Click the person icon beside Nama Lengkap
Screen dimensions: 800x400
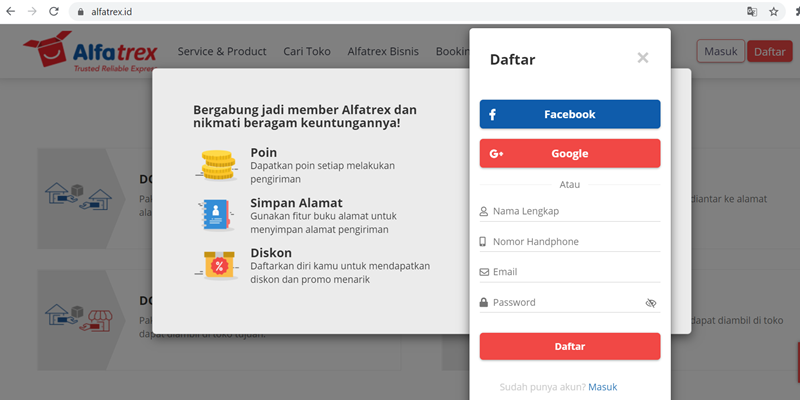(484, 211)
